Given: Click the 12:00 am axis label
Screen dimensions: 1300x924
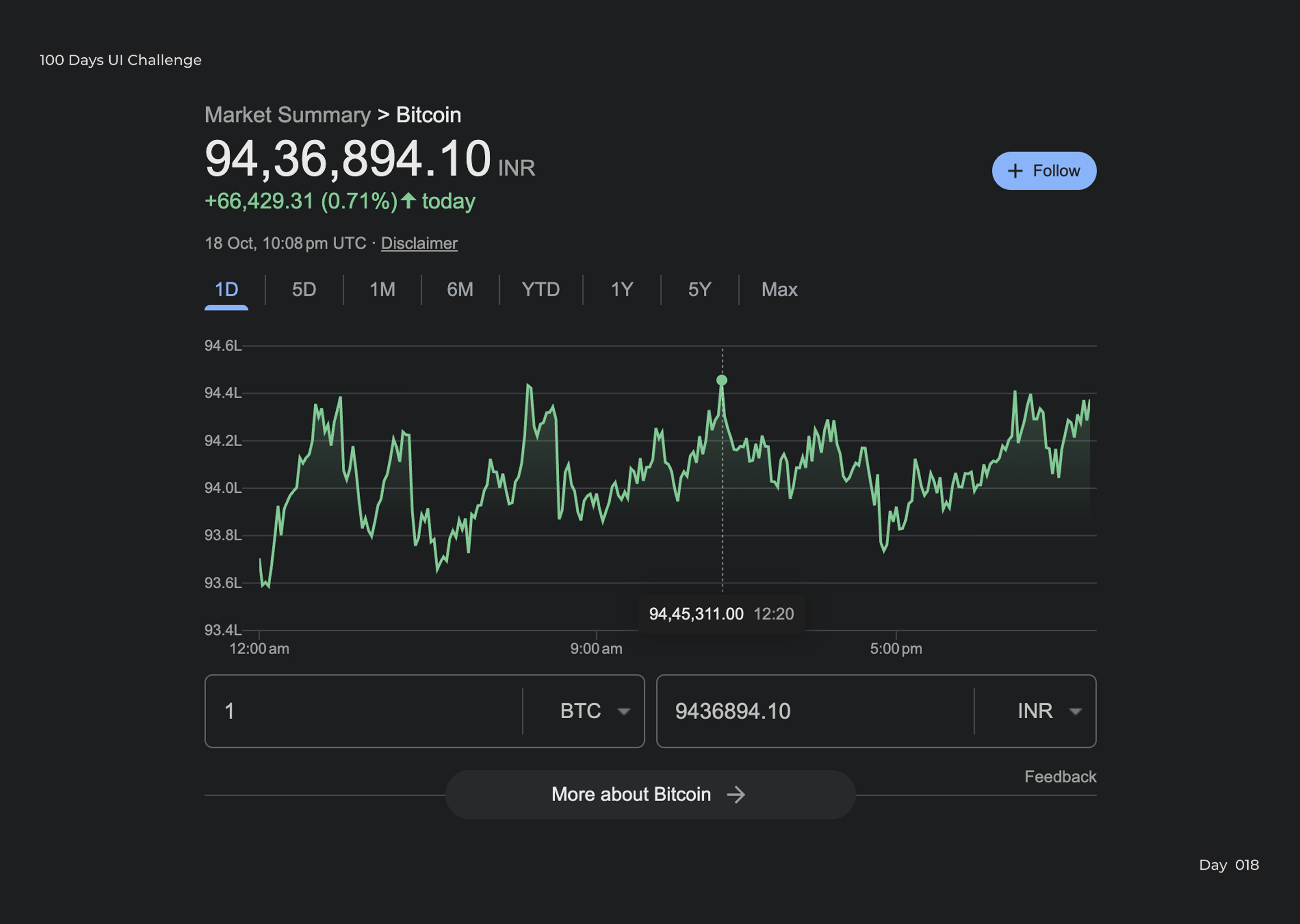Looking at the screenshot, I should click(259, 649).
